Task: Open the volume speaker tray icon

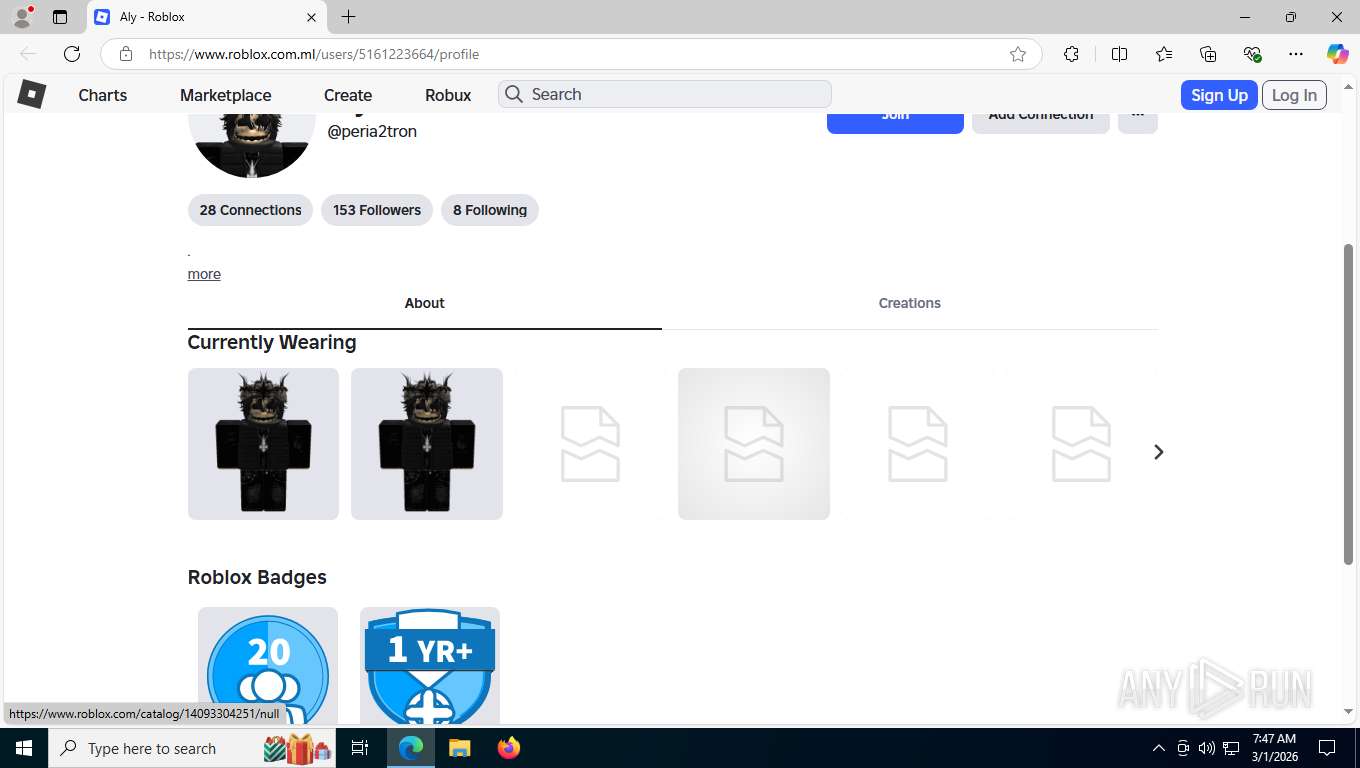Action: (1206, 748)
